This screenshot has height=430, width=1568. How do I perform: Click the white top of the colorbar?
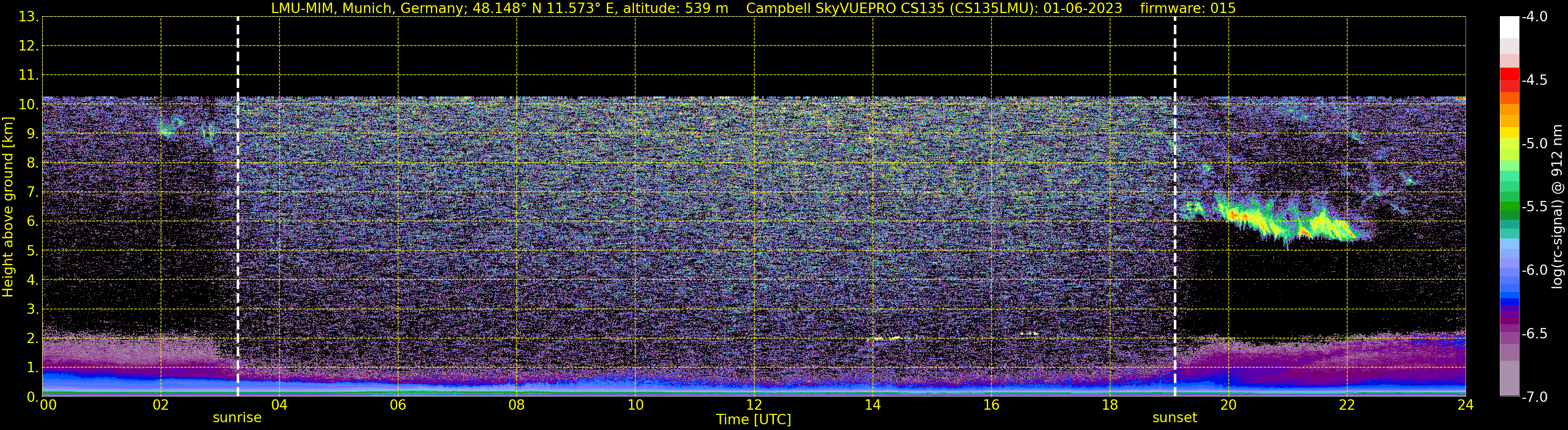(1509, 27)
